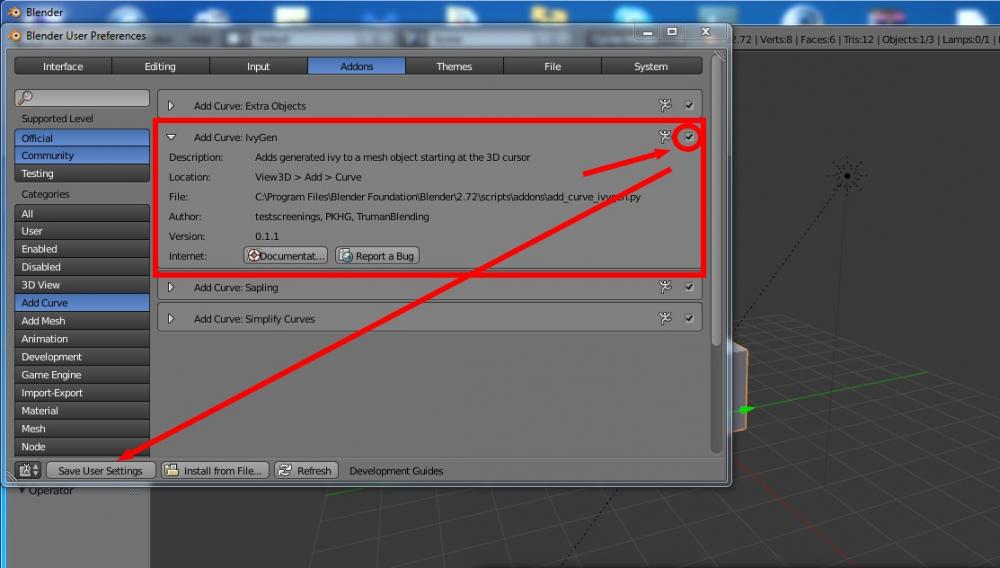Viewport: 1000px width, 568px height.
Task: Filter addons by Disabled category
Action: pyautogui.click(x=82, y=267)
